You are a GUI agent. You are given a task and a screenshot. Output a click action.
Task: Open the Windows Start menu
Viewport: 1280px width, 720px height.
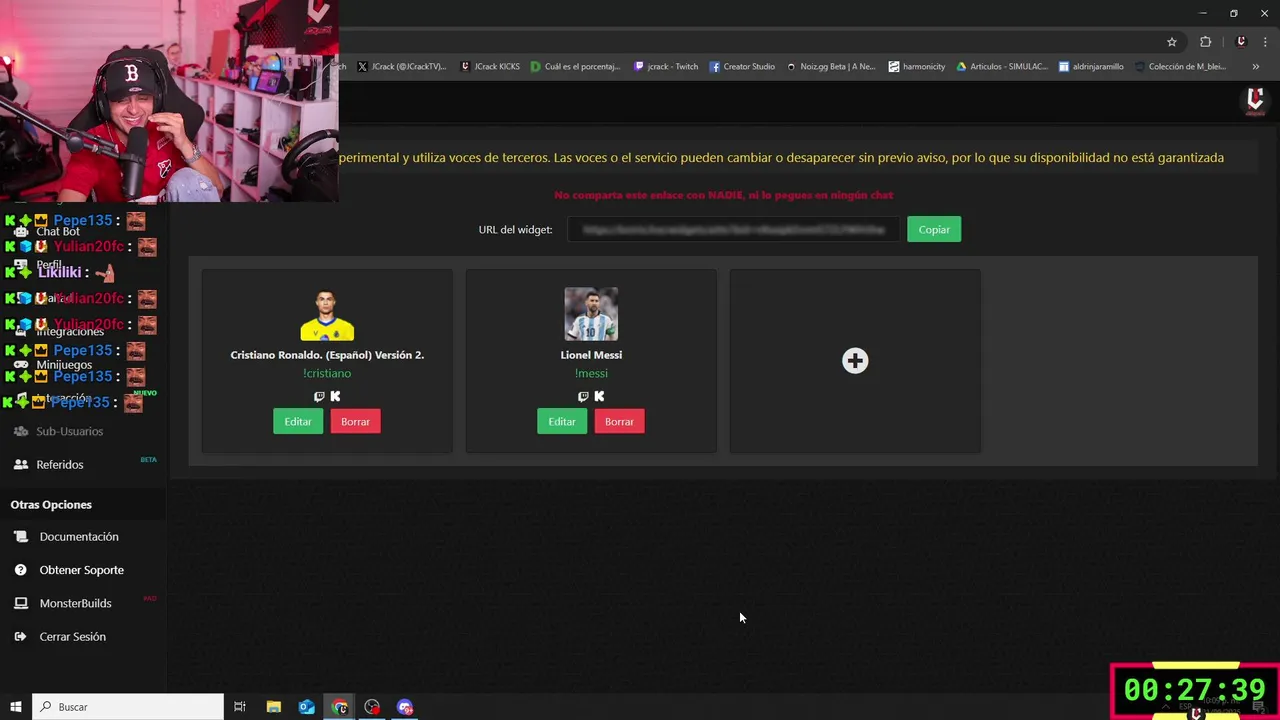pyautogui.click(x=15, y=707)
